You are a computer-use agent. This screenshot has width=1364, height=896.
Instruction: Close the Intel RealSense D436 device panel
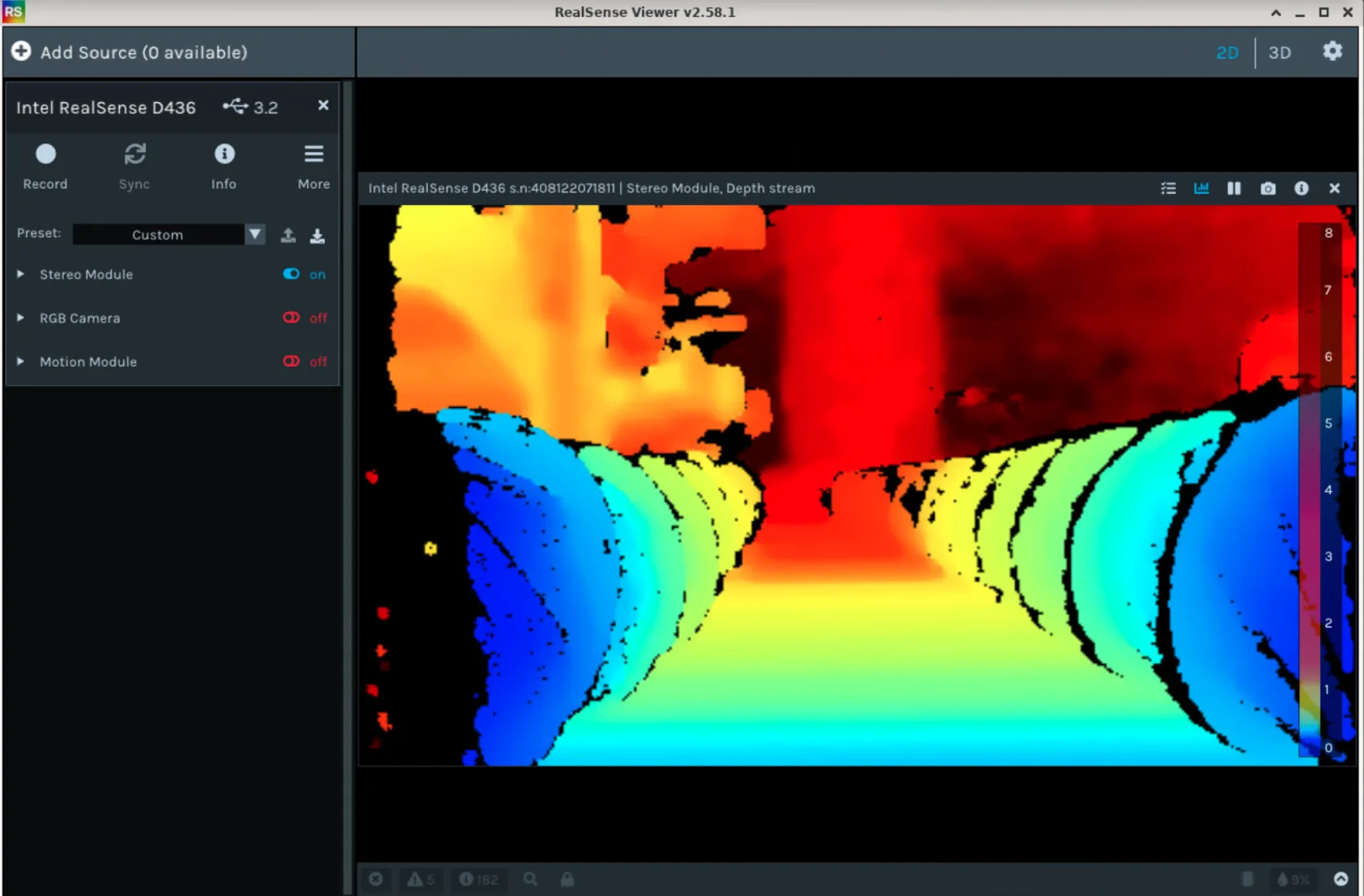pos(323,105)
